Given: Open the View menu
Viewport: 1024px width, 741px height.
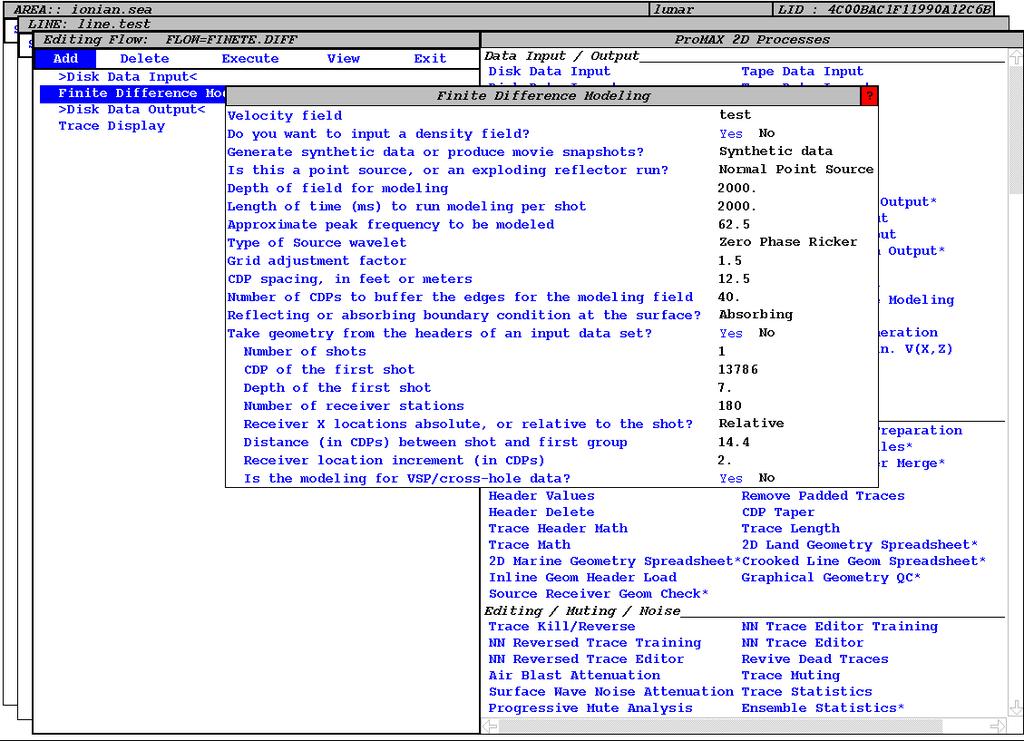Looking at the screenshot, I should [x=344, y=59].
